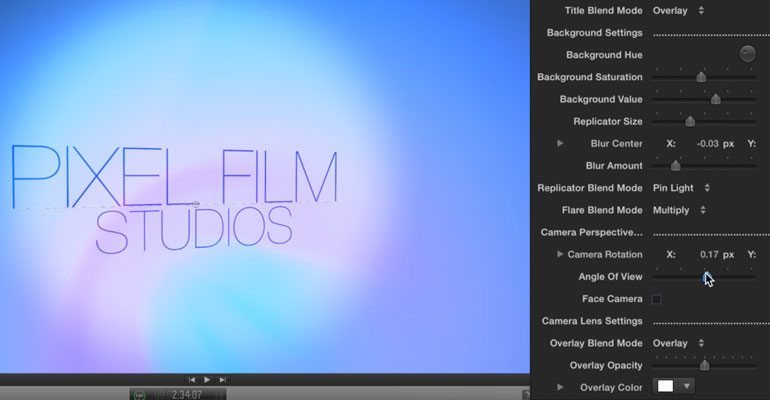Click the Camera Perspective section header

591,232
